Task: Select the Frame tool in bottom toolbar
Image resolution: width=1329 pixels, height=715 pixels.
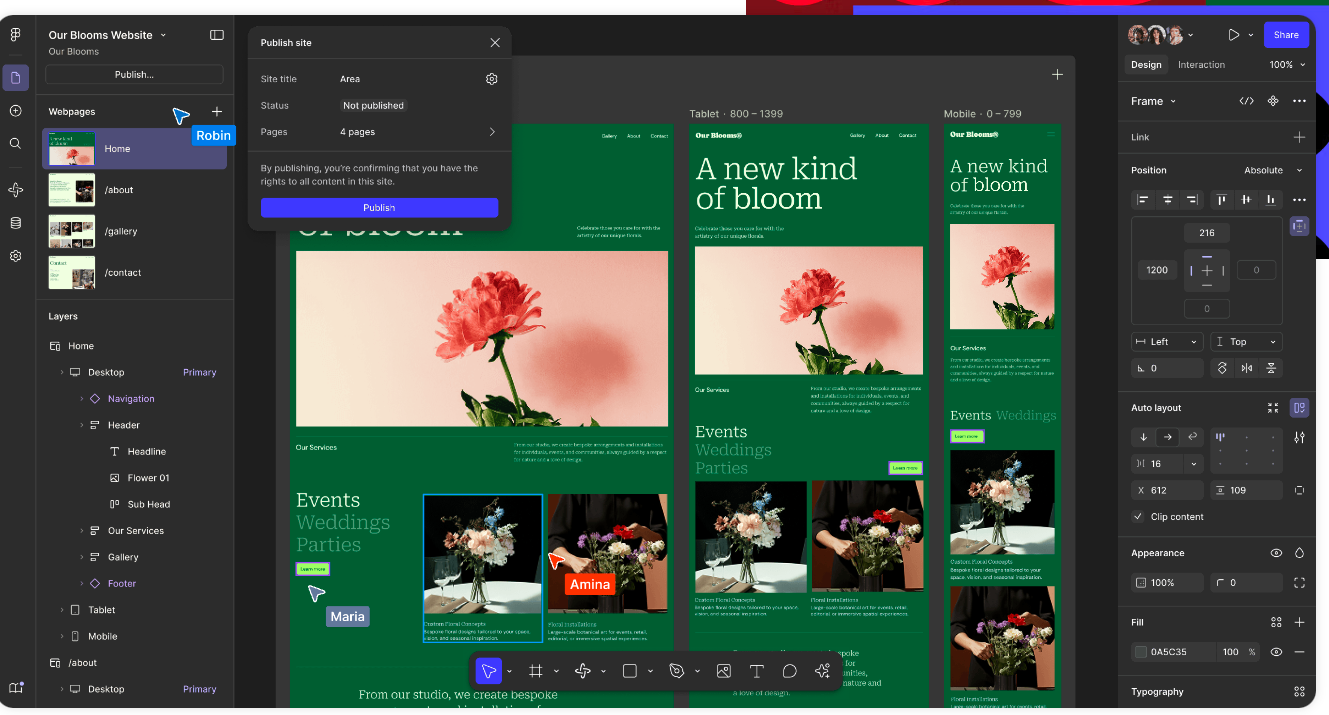Action: 535,671
